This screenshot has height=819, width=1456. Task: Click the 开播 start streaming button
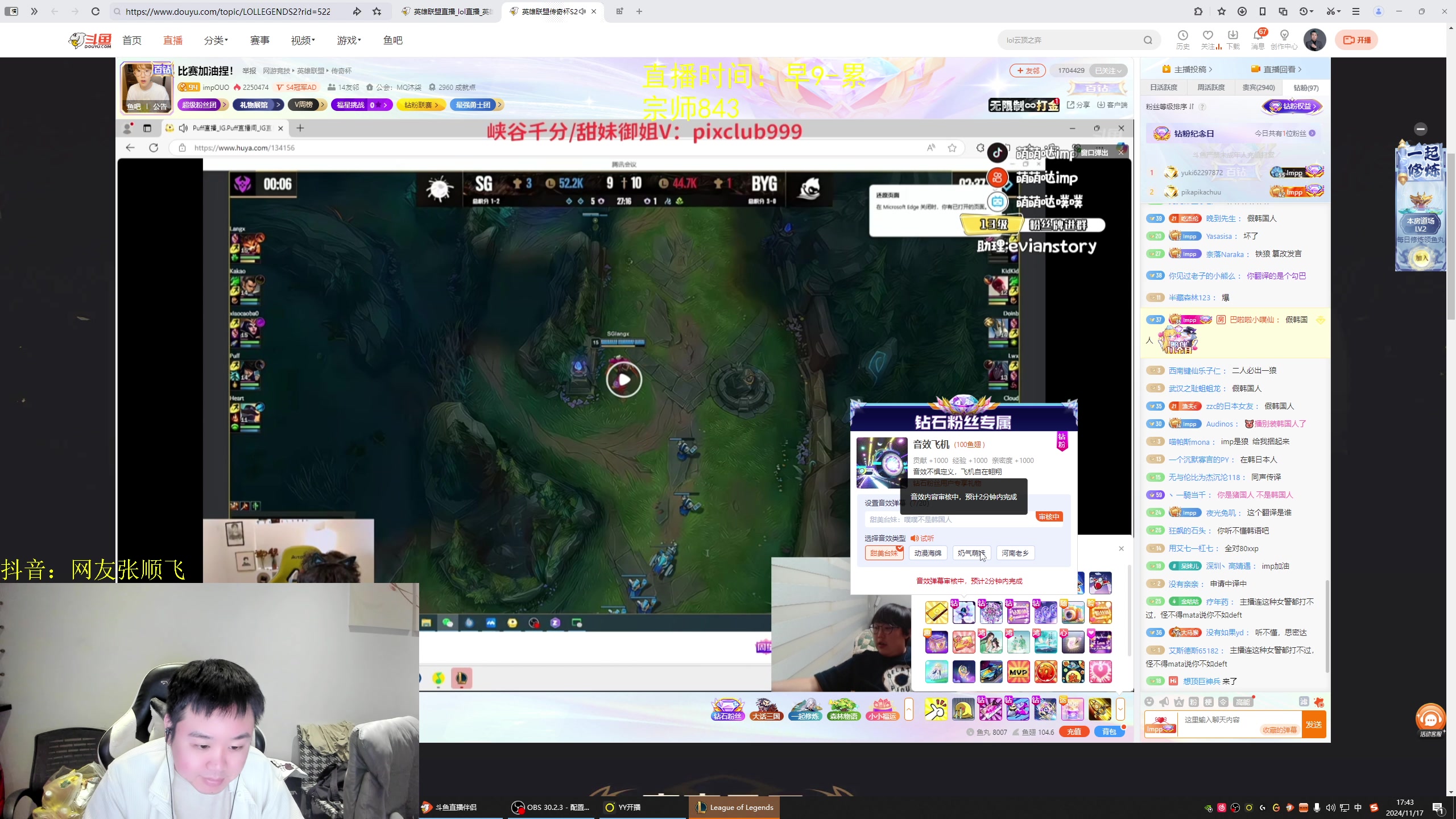point(1356,40)
